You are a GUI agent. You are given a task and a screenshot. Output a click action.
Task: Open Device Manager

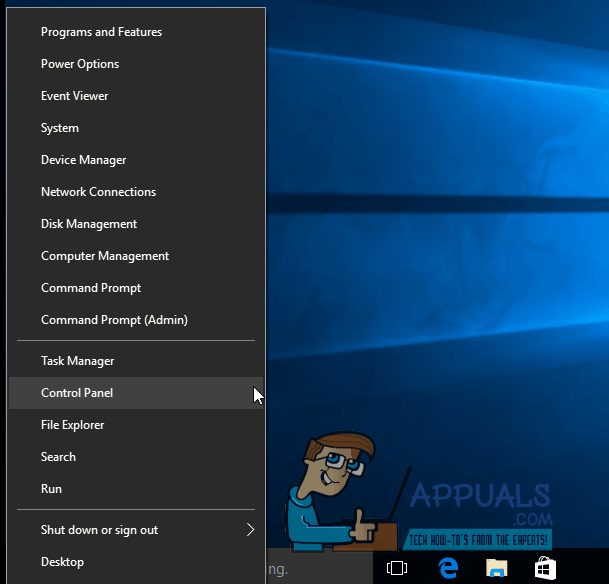click(x=136, y=160)
